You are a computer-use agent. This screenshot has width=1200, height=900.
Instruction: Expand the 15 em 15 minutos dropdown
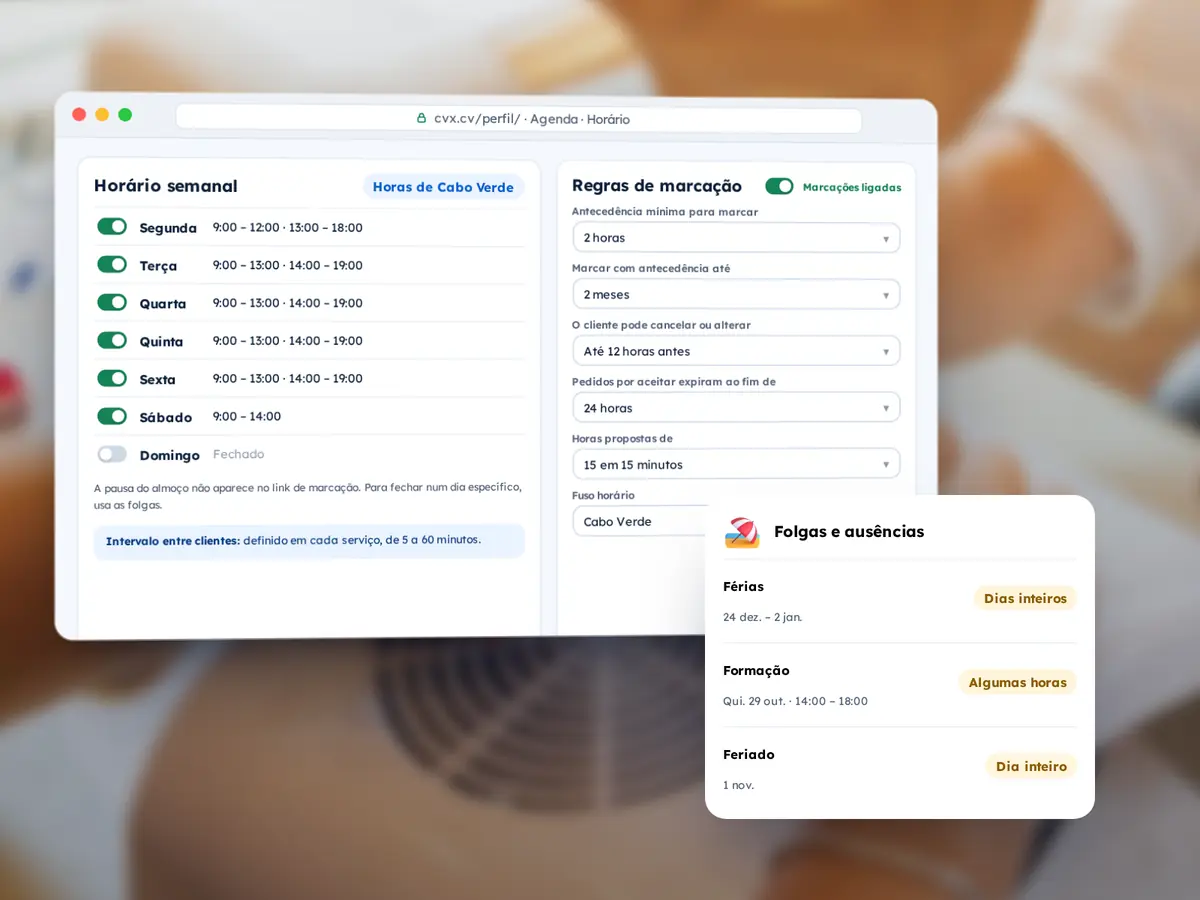pyautogui.click(x=736, y=464)
